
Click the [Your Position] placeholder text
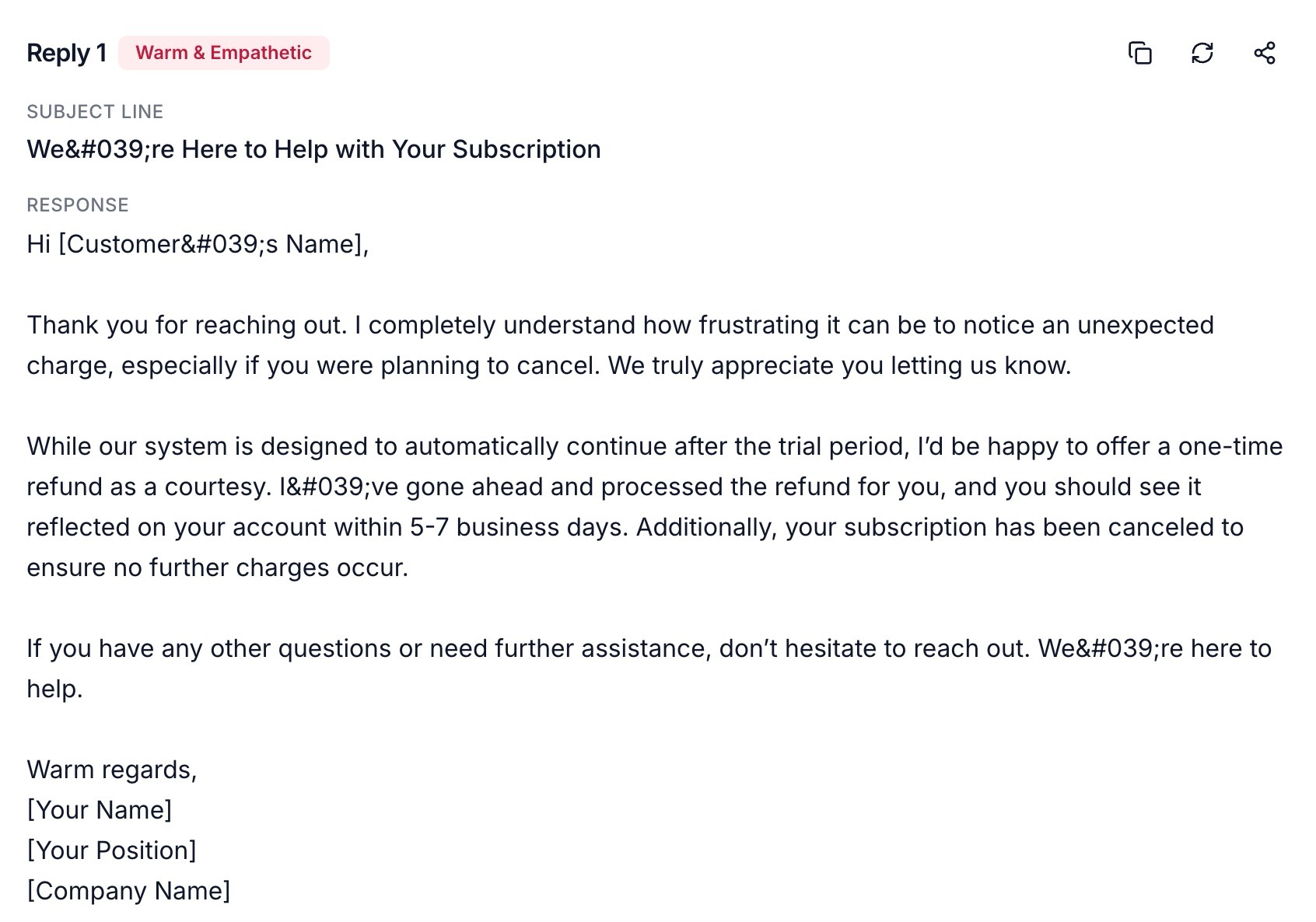111,850
